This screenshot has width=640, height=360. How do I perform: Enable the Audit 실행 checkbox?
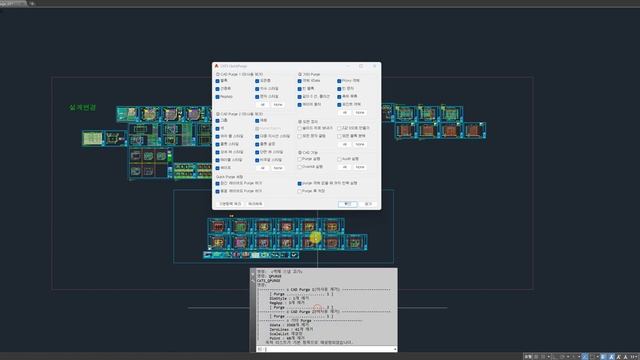pos(339,159)
